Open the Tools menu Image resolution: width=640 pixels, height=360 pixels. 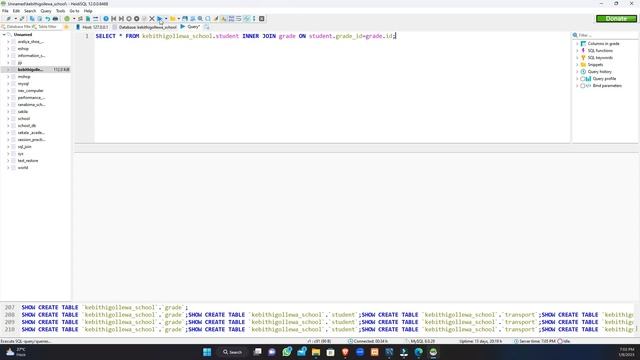coord(60,11)
